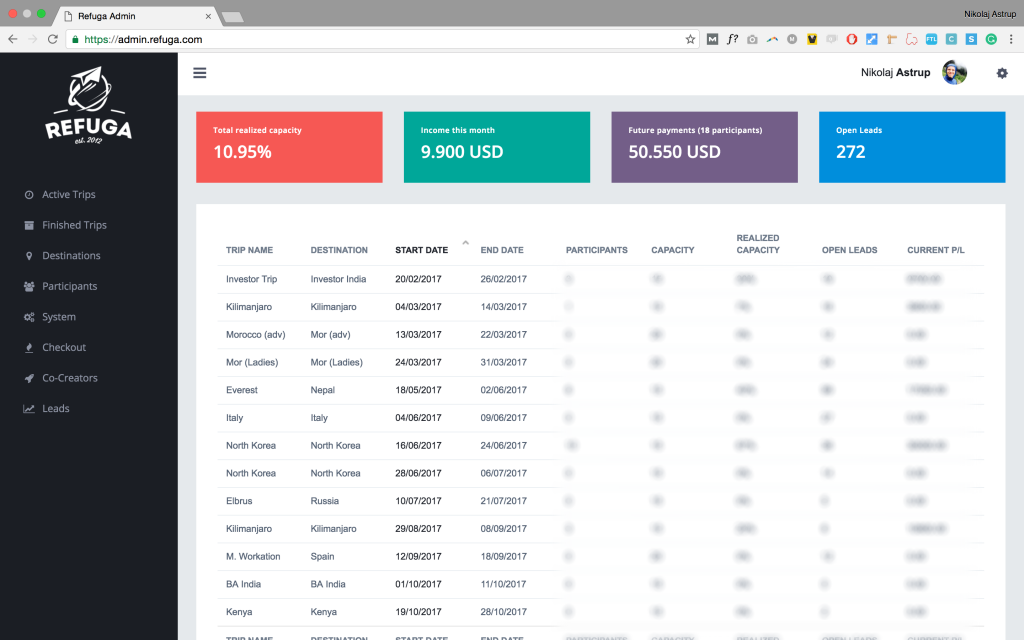The image size is (1024, 640).
Task: Open the red outline shape extension
Action: (x=912, y=39)
